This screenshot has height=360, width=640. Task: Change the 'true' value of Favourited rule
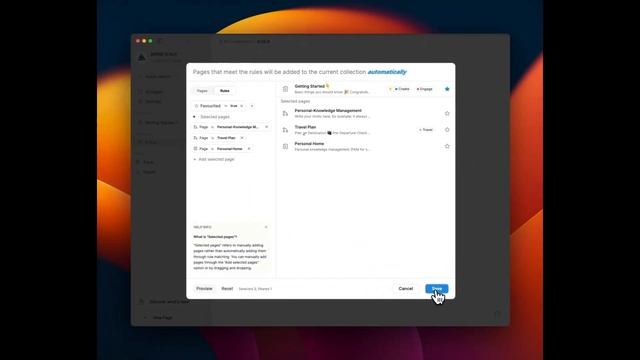234,106
